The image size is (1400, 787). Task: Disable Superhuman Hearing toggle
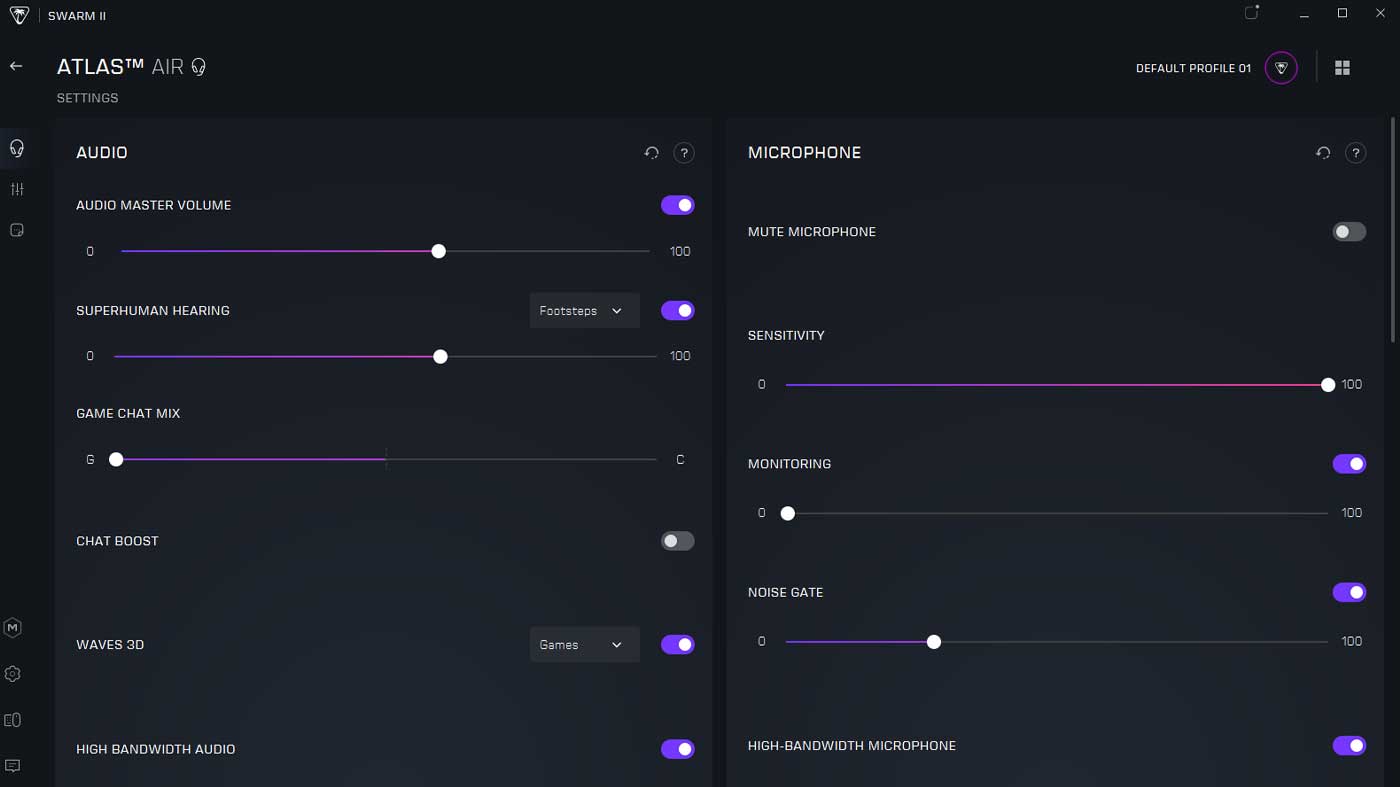click(x=678, y=311)
